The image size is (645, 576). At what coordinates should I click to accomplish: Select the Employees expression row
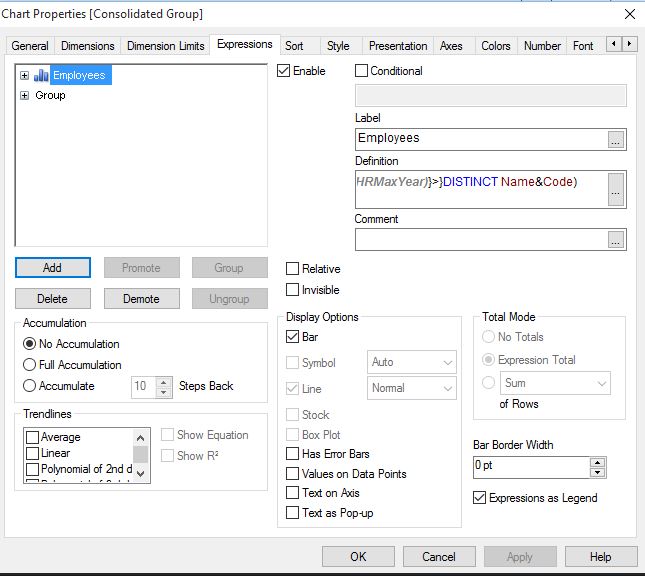tap(79, 75)
